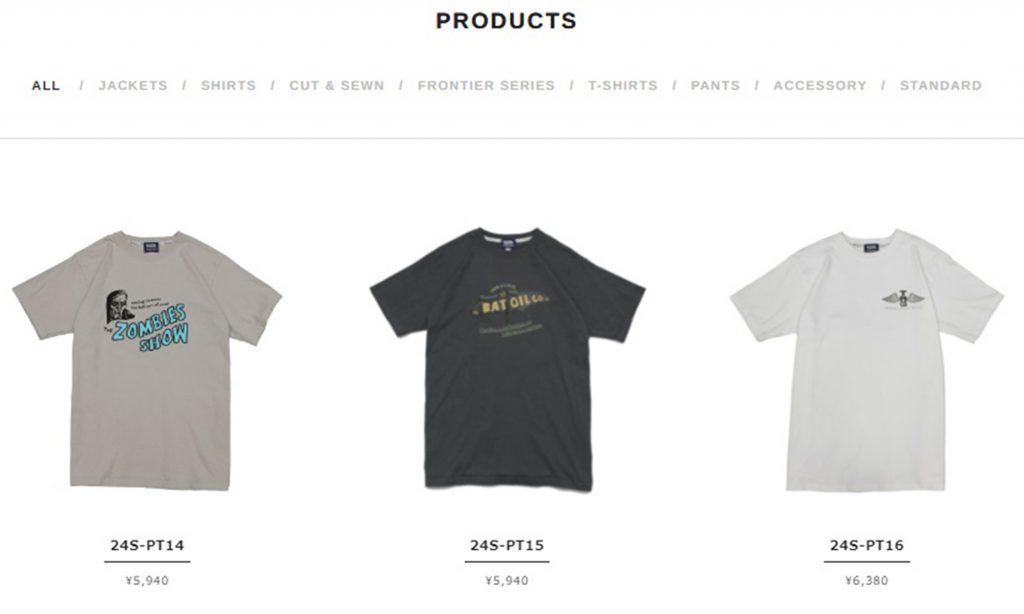Open the PANTS category
Viewport: 1024px width, 614px height.
coord(716,86)
